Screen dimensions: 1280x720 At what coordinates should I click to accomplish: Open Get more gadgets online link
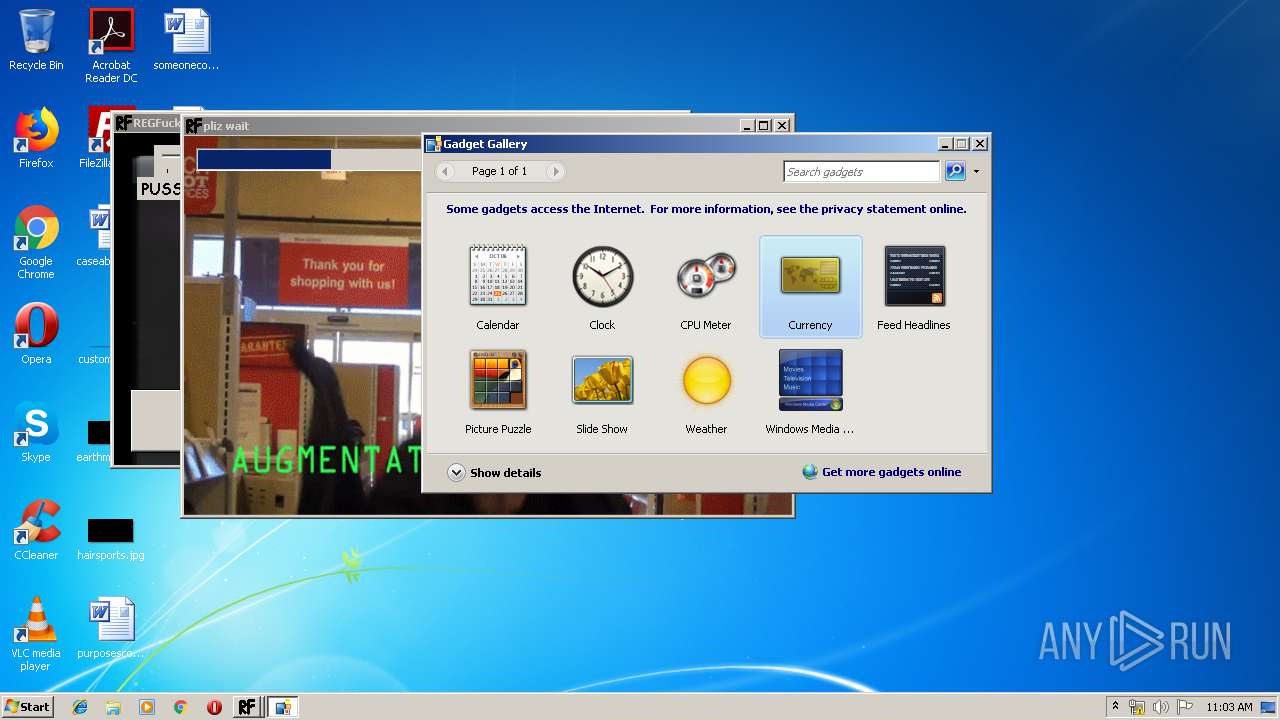(x=882, y=472)
